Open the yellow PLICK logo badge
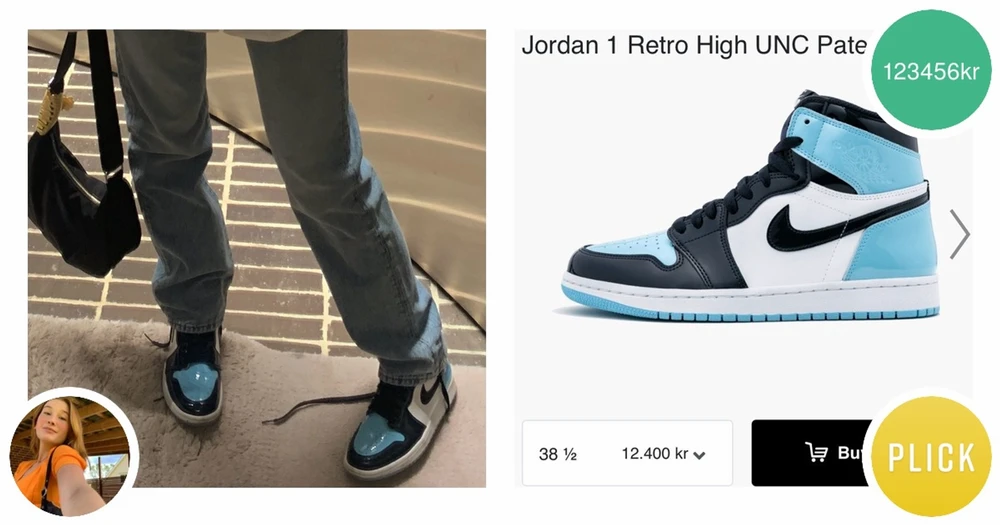This screenshot has width=1000, height=525. 931,456
